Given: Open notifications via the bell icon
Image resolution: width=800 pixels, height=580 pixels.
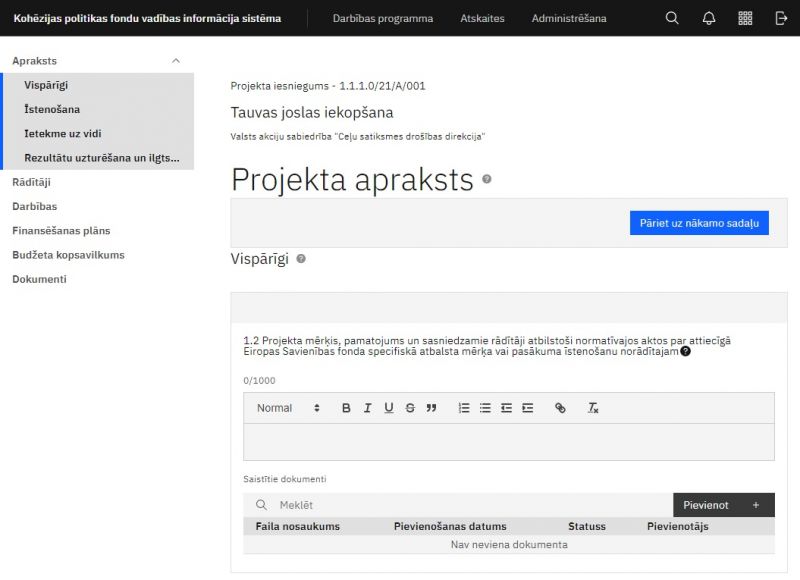Looking at the screenshot, I should point(706,18).
